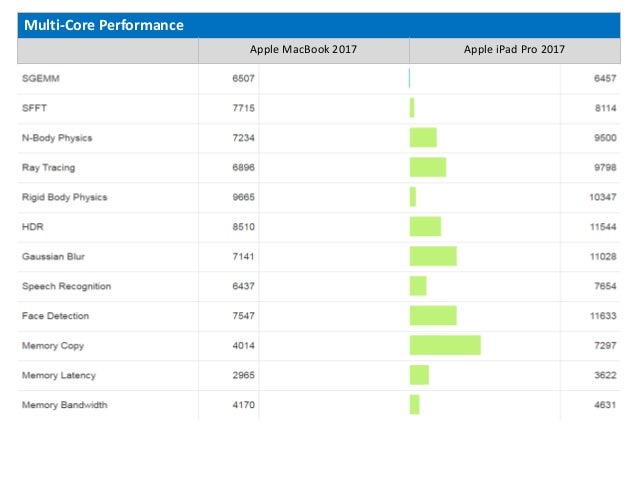Click the Multi-Core Performance header
The image size is (638, 479).
point(104,25)
